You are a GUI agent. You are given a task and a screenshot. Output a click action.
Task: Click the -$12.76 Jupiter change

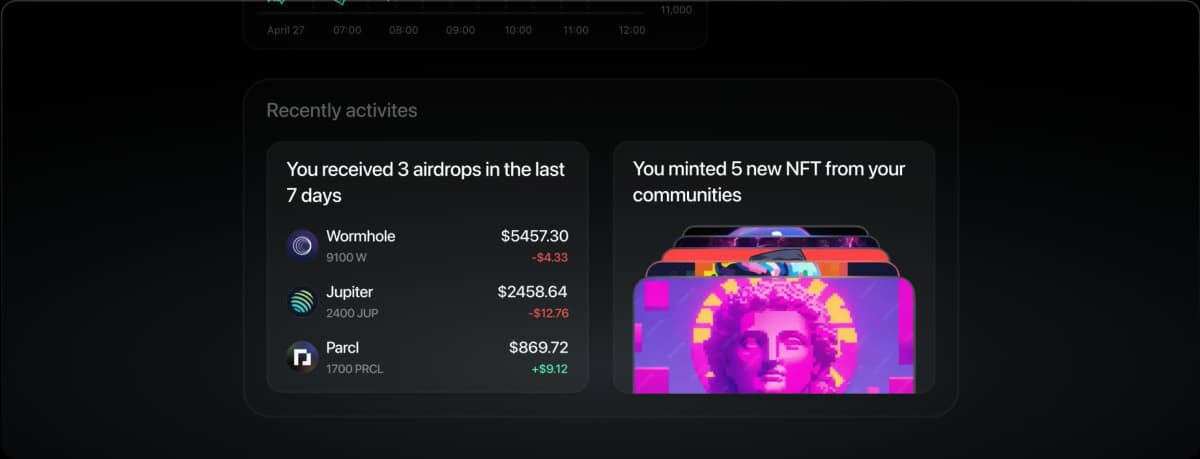click(548, 313)
